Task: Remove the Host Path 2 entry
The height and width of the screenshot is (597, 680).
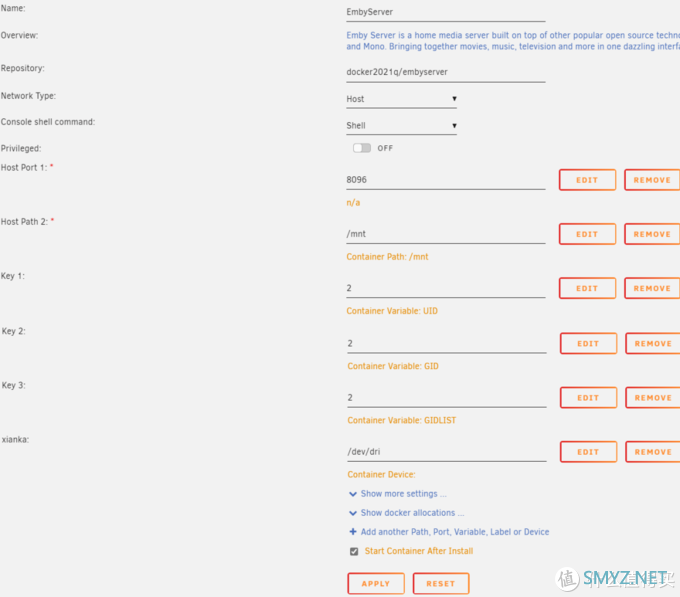Action: [652, 234]
